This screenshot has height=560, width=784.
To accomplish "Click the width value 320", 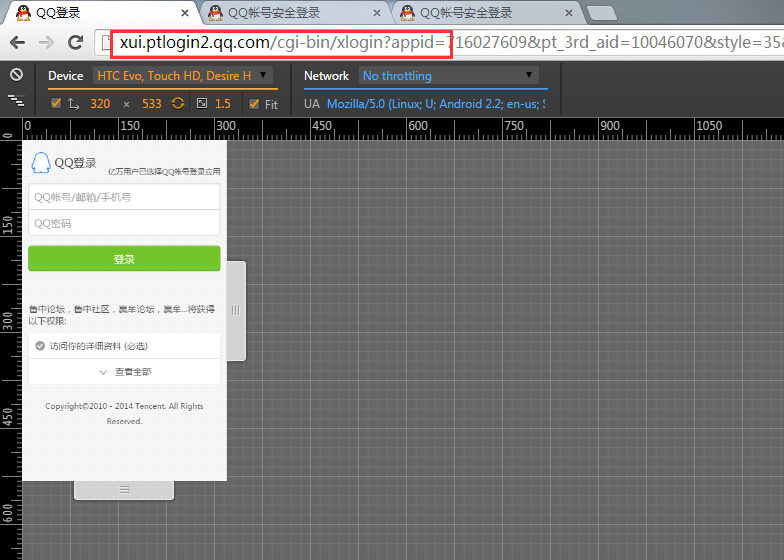I will click(100, 104).
